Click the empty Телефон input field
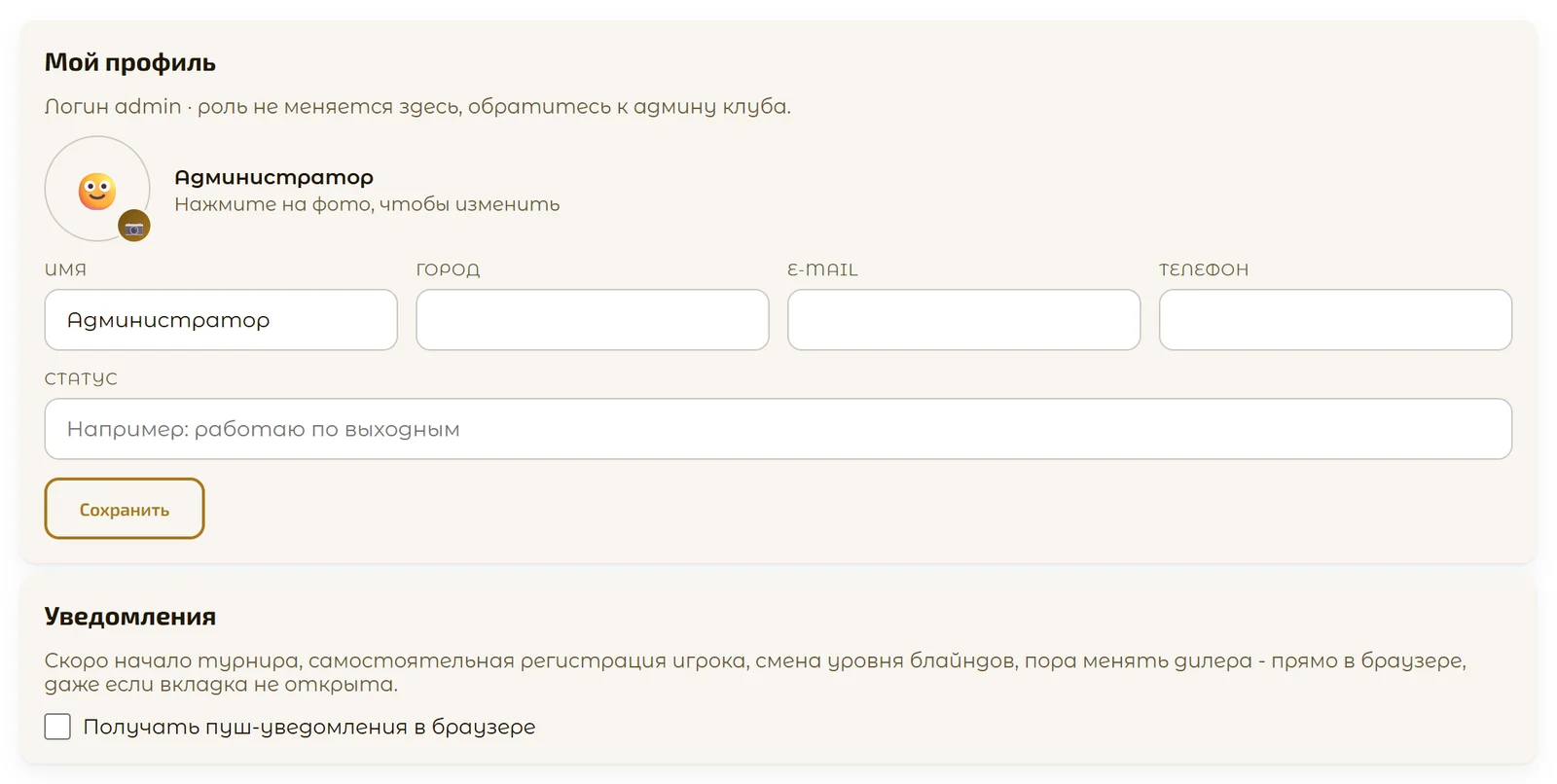The width and height of the screenshot is (1557, 784). pos(1335,320)
